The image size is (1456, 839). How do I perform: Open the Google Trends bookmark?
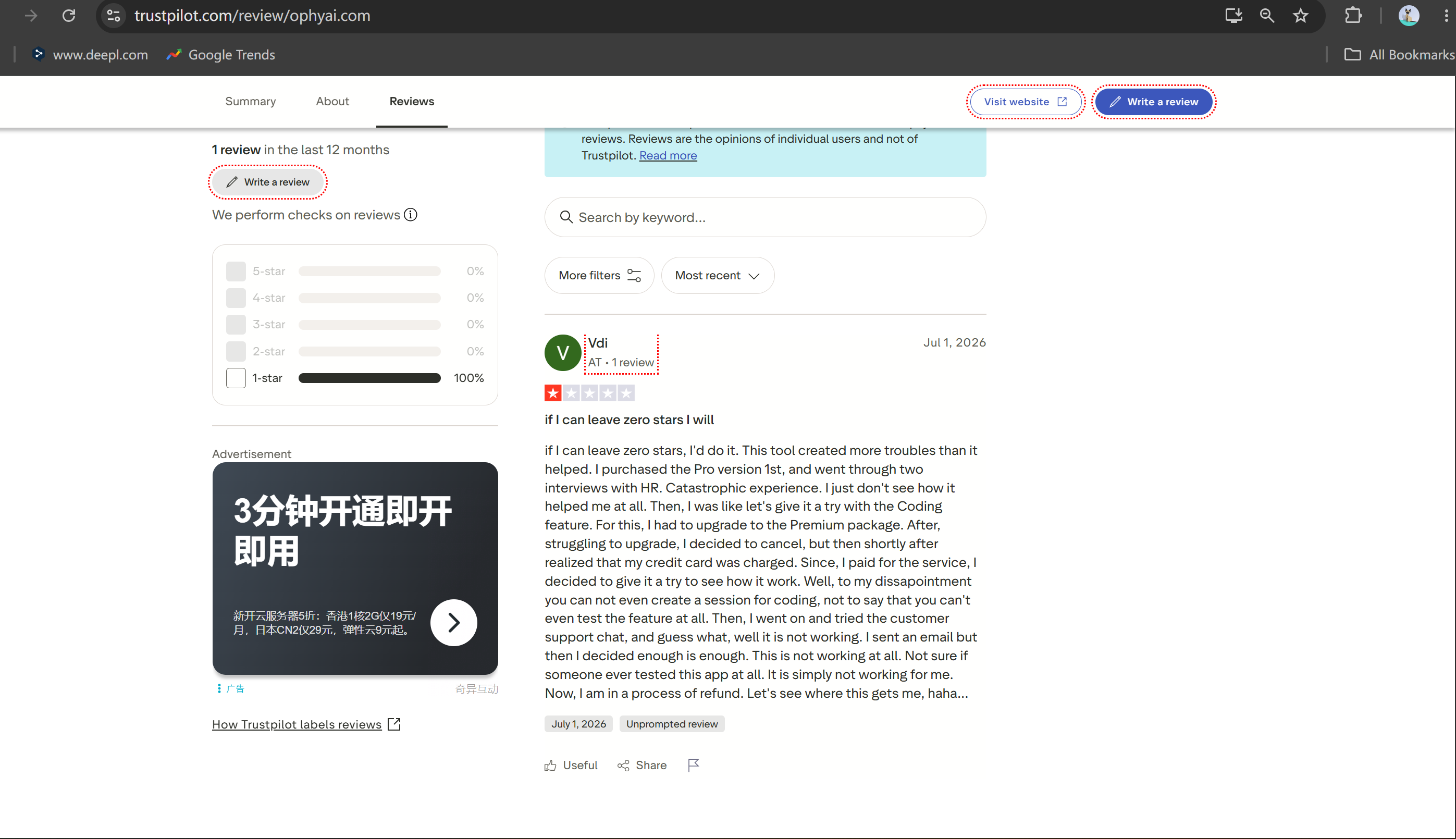220,55
